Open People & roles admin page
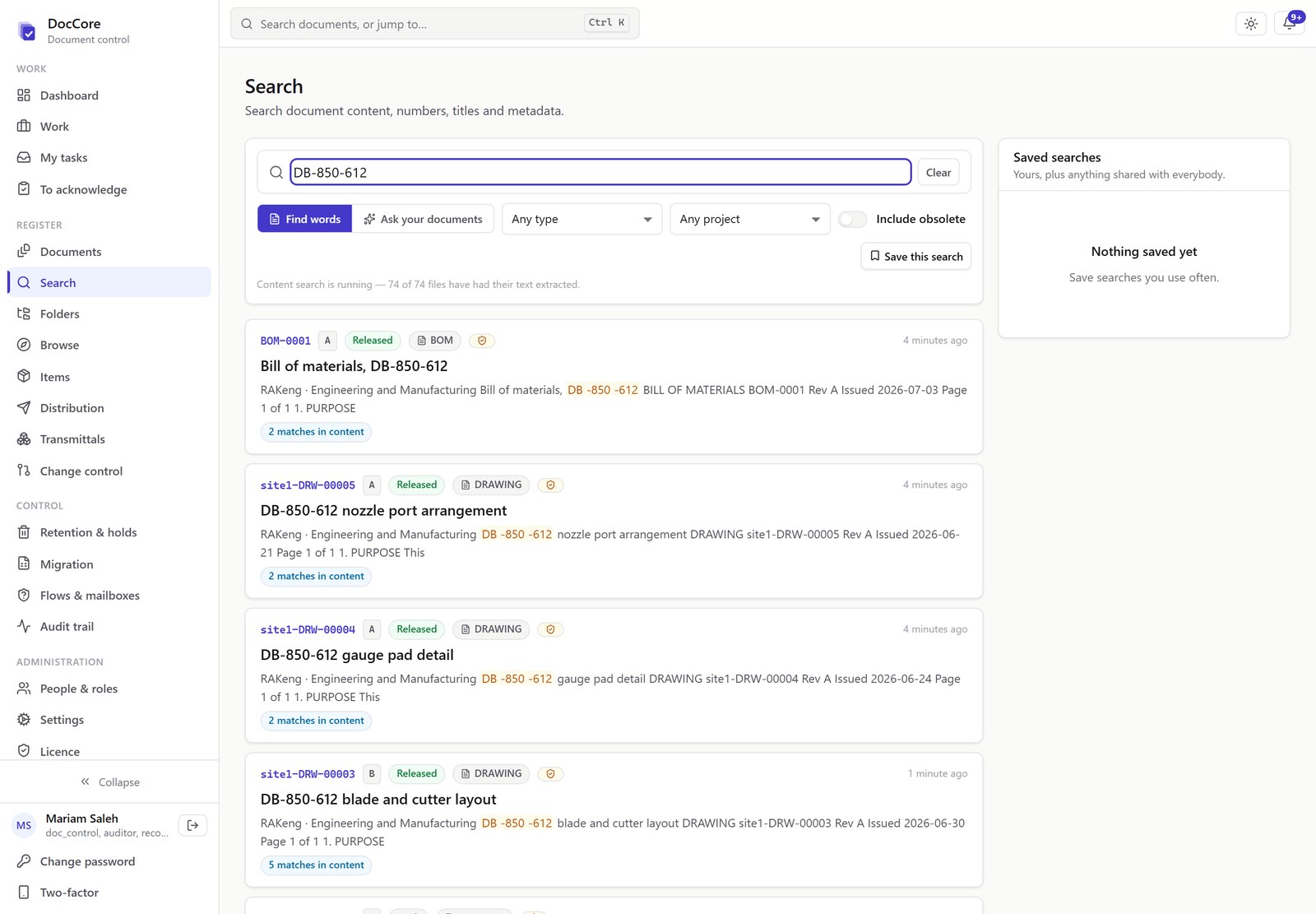The image size is (1316, 914). [109, 689]
